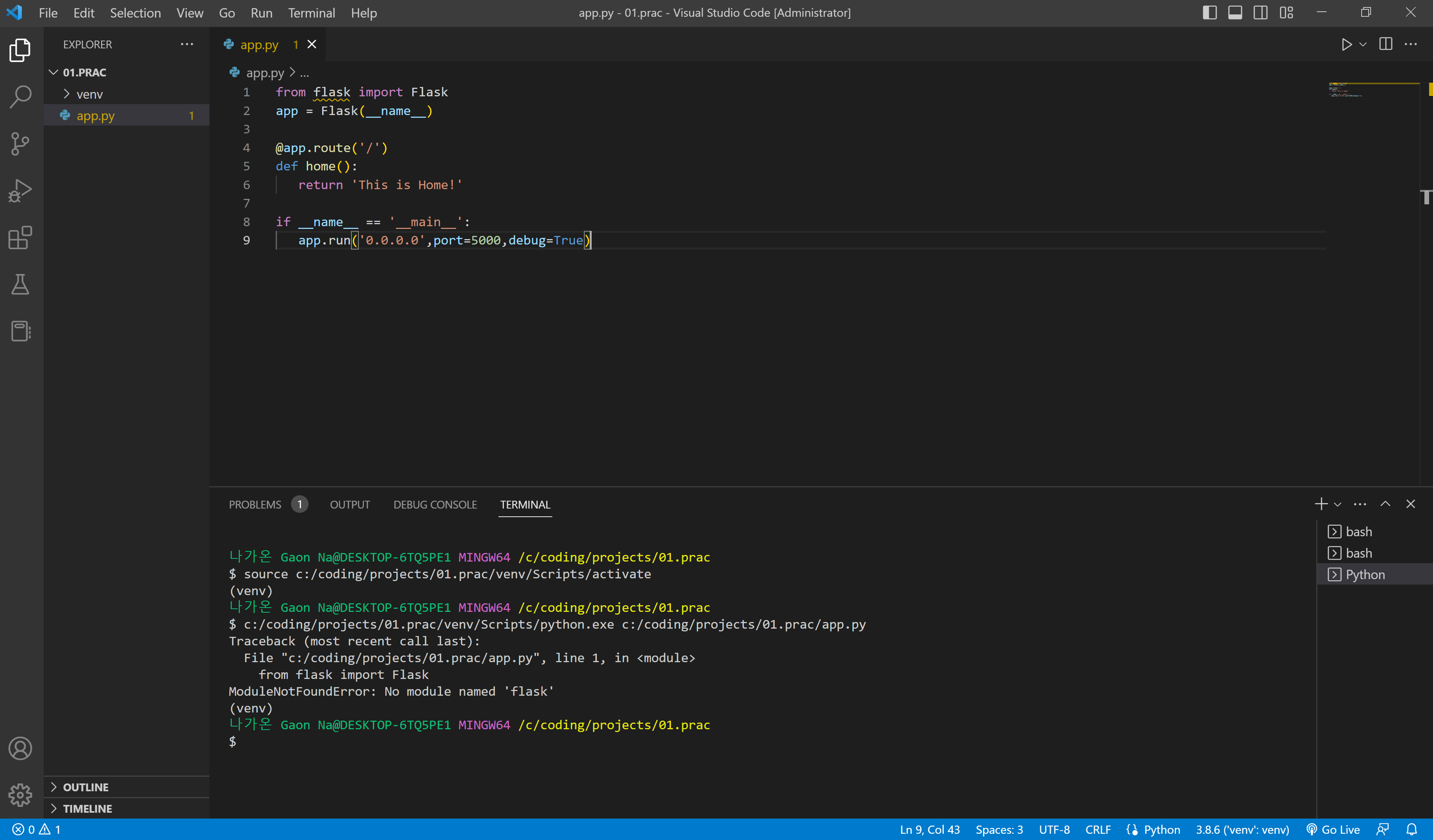The width and height of the screenshot is (1433, 840).
Task: Close the app.py editor tab
Action: 312,44
